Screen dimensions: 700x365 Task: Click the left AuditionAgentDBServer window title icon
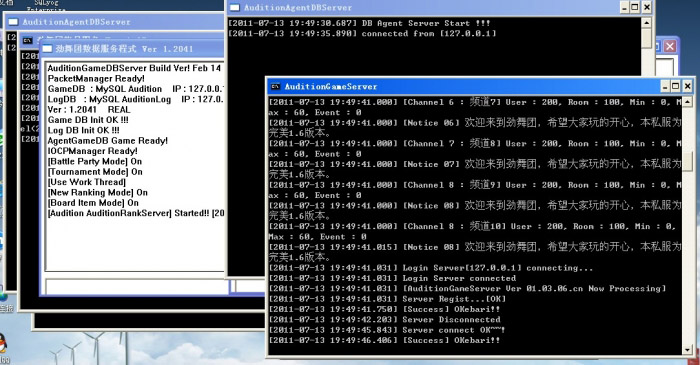pos(13,22)
